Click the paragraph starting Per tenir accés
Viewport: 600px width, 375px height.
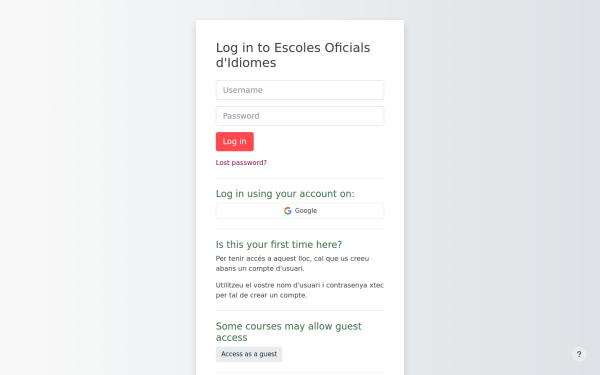[292, 264]
